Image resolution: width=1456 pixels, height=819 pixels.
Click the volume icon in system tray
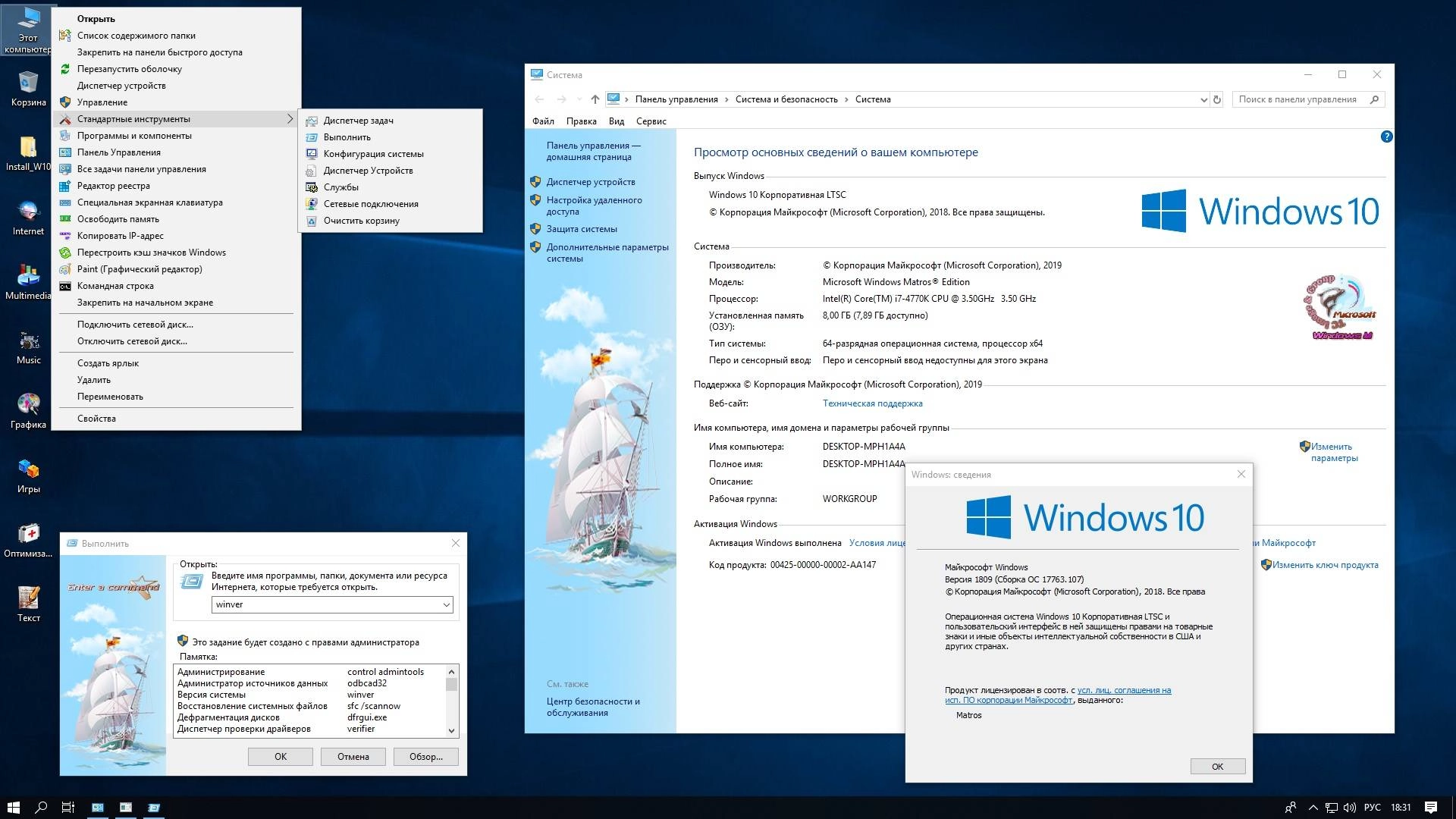[x=1350, y=808]
